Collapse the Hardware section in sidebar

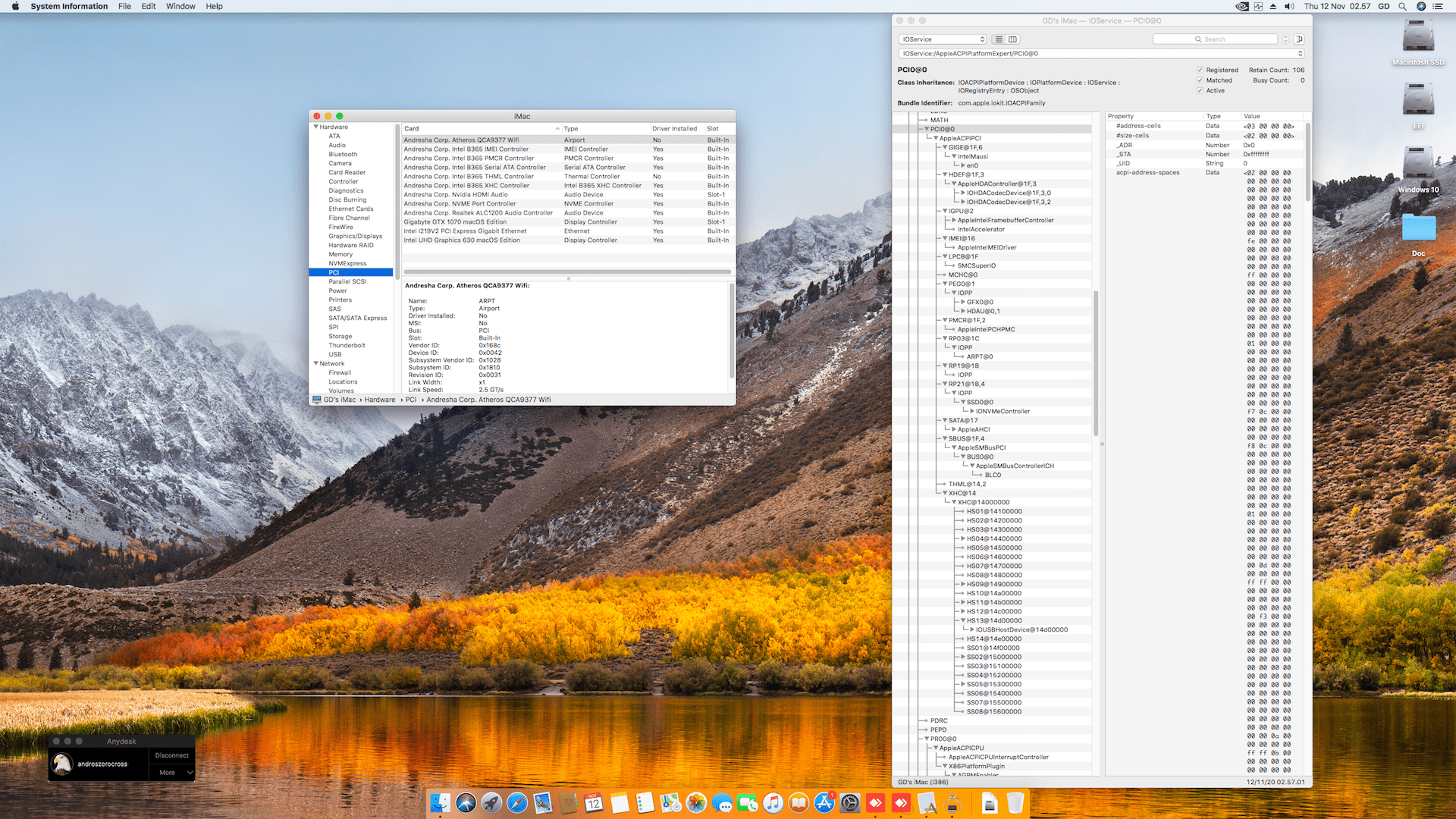pyautogui.click(x=316, y=127)
